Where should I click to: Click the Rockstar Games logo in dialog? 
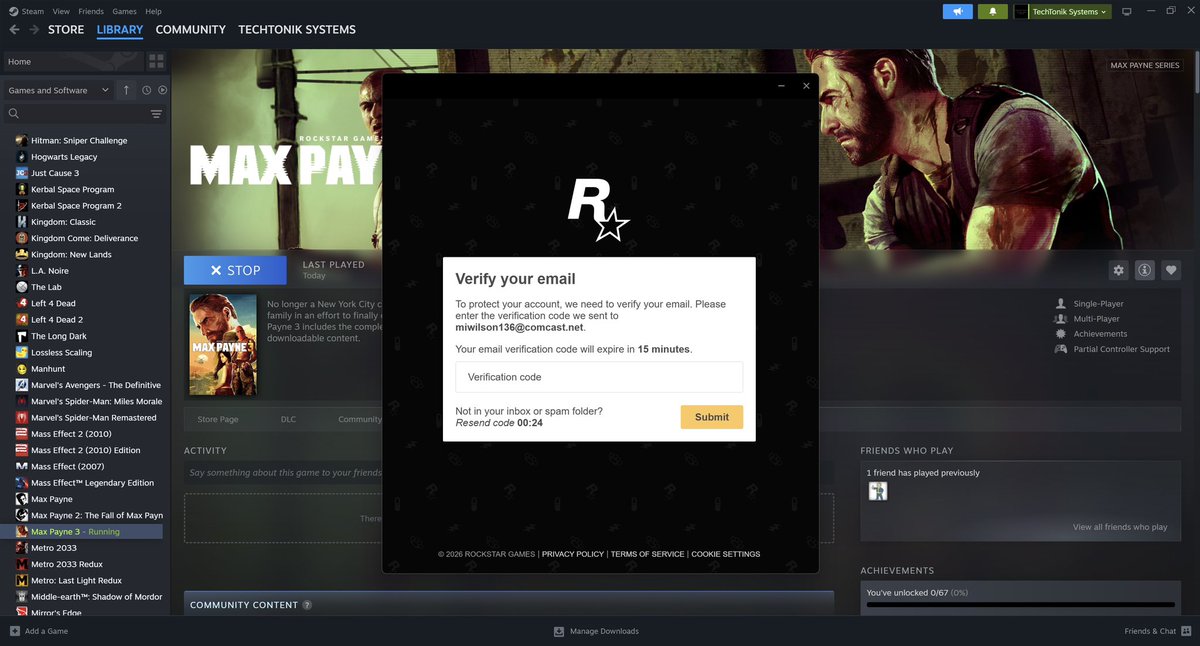598,209
